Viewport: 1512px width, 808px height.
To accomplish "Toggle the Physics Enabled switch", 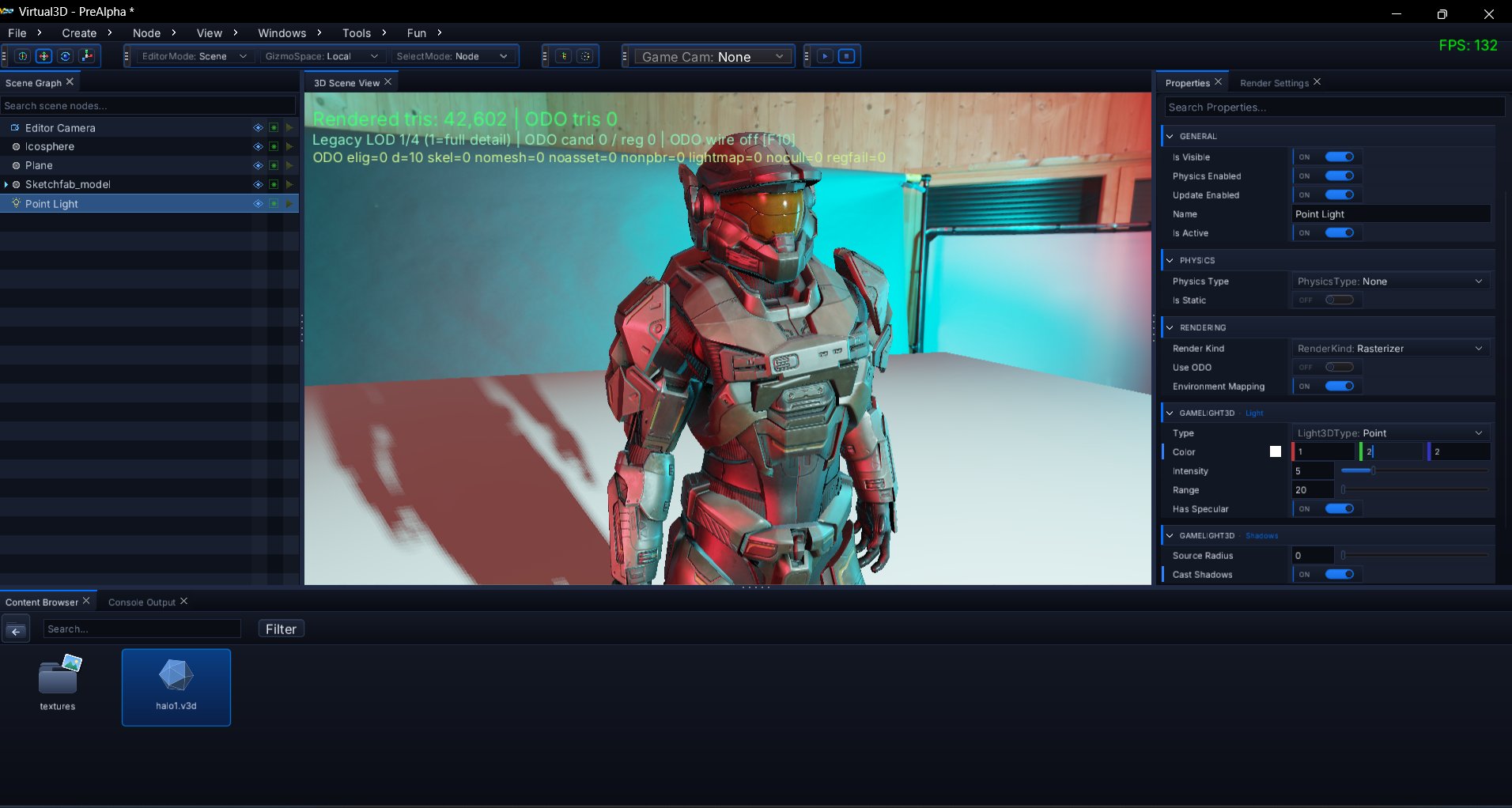I will coord(1340,176).
